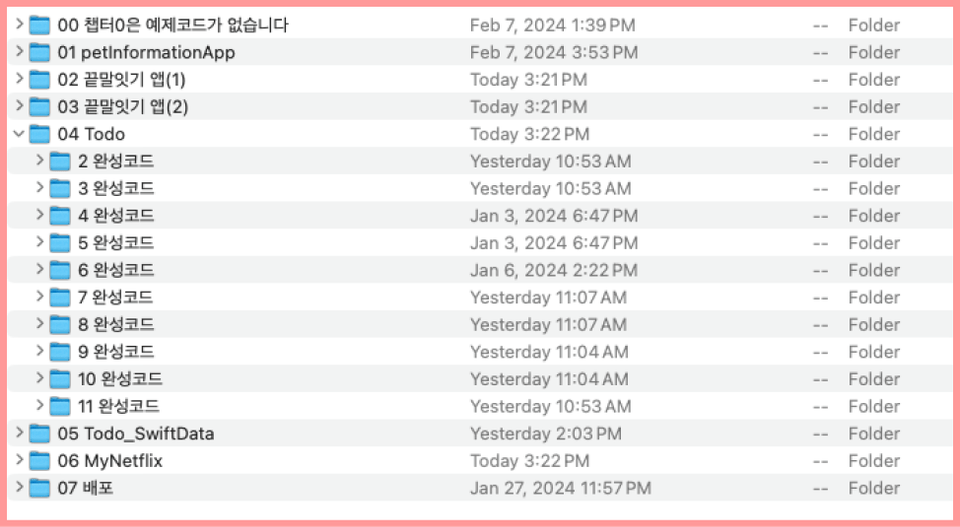This screenshot has width=960, height=527.
Task: Expand the 03 끝말잇기 앱(2) folder
Action: tap(19, 107)
